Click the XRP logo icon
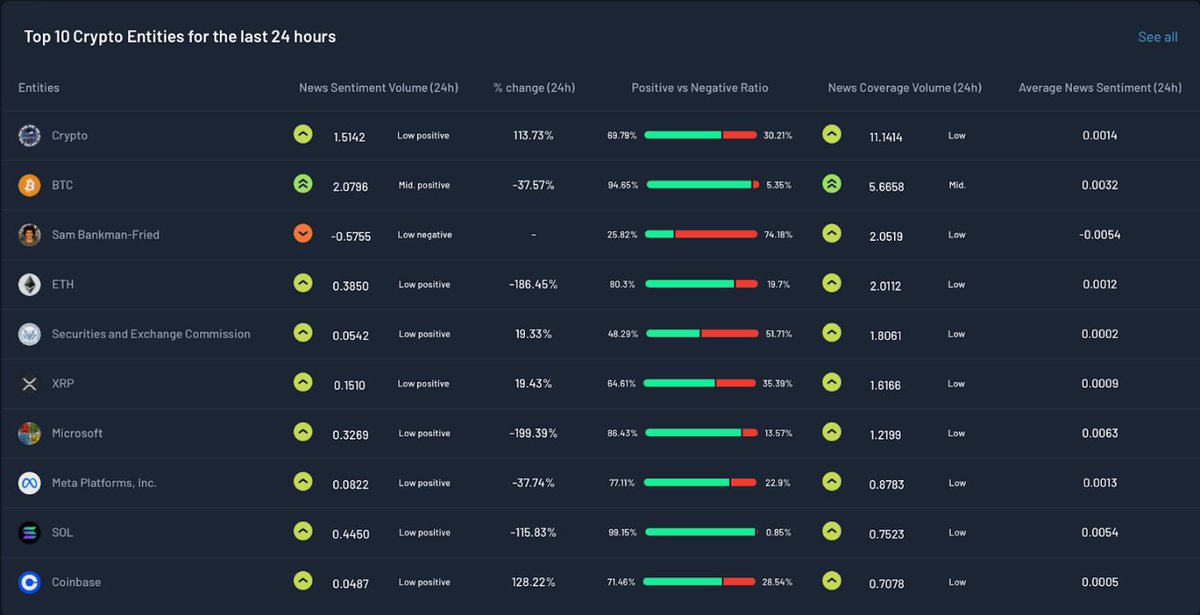Image resolution: width=1200 pixels, height=615 pixels. (29, 384)
